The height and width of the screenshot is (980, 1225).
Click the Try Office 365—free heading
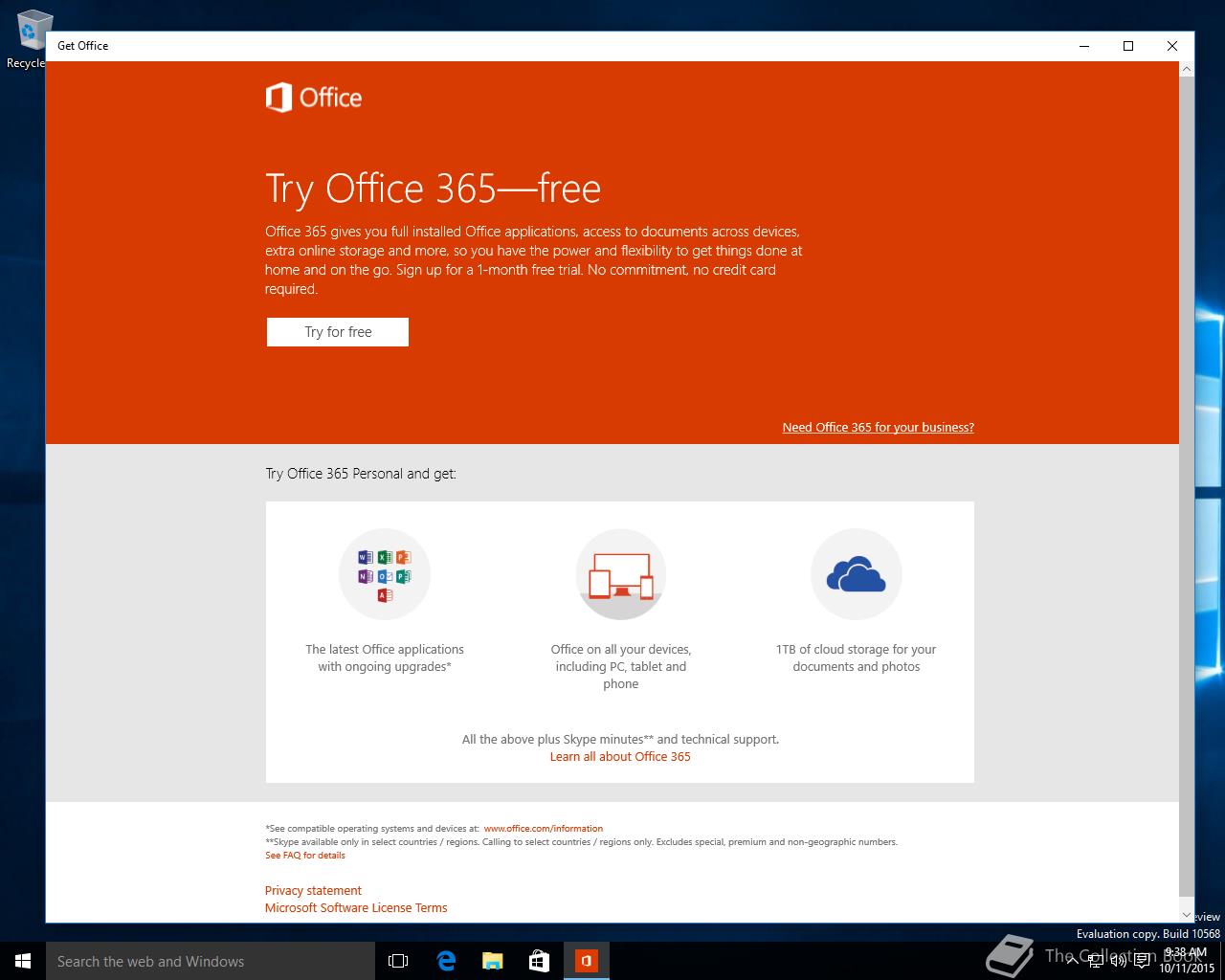(433, 189)
